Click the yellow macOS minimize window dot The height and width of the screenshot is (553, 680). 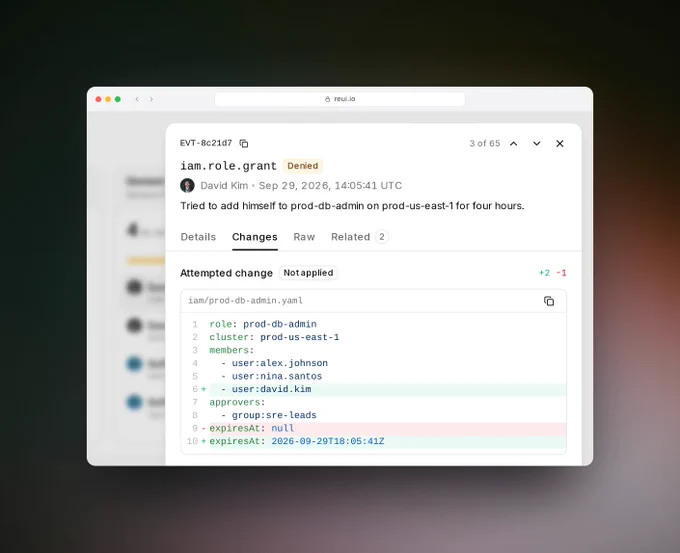[x=108, y=99]
